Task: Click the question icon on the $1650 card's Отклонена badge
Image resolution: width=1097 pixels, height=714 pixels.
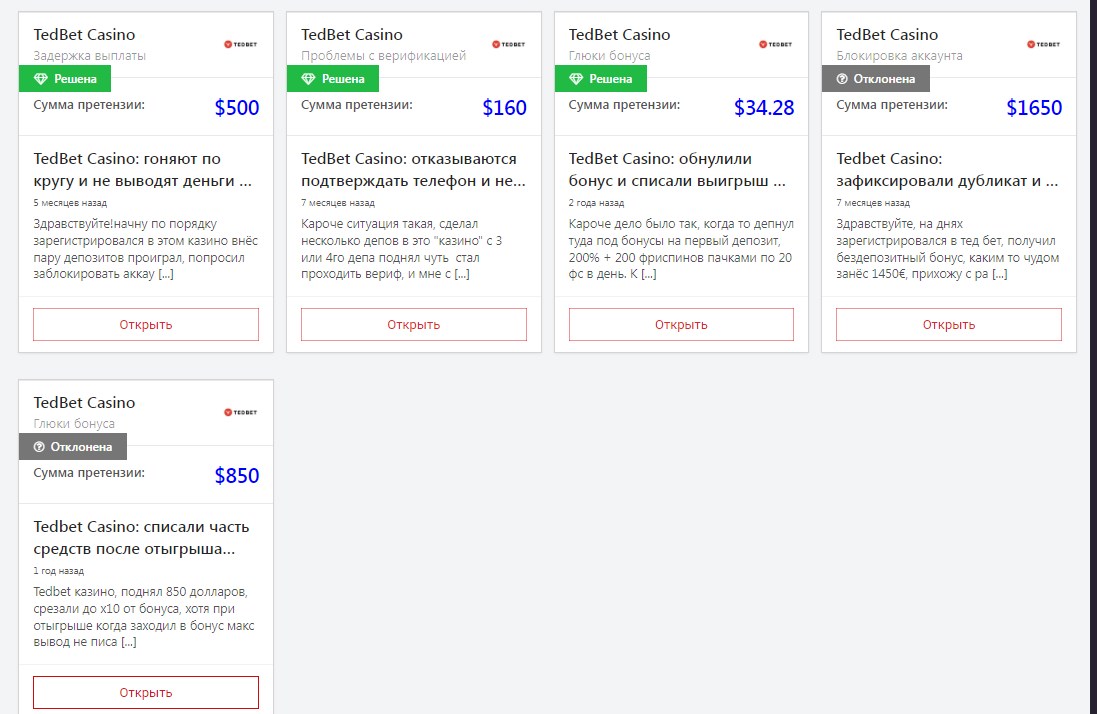Action: pos(842,79)
